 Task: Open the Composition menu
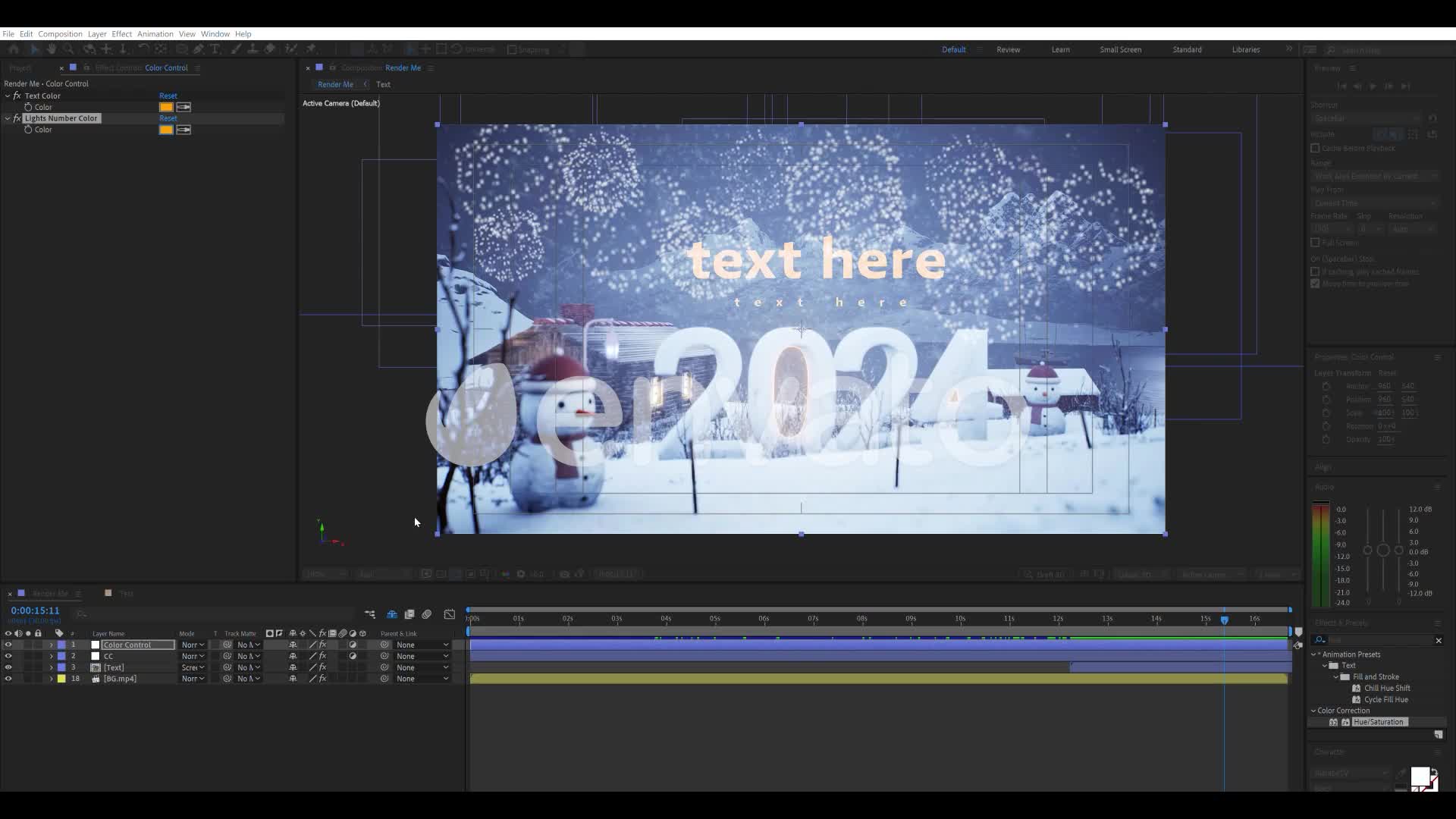point(60,34)
